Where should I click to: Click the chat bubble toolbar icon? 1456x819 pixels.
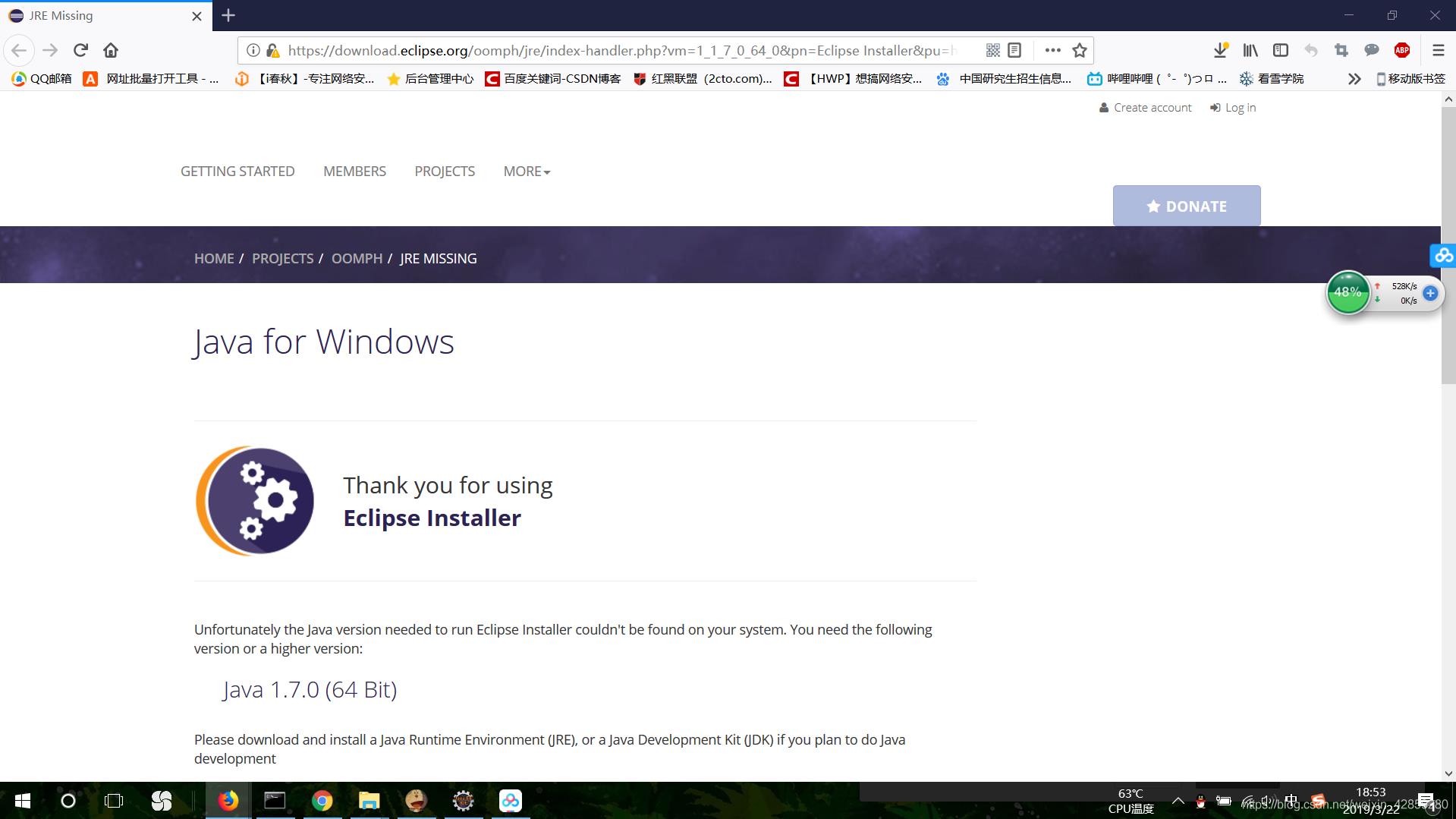(1372, 50)
